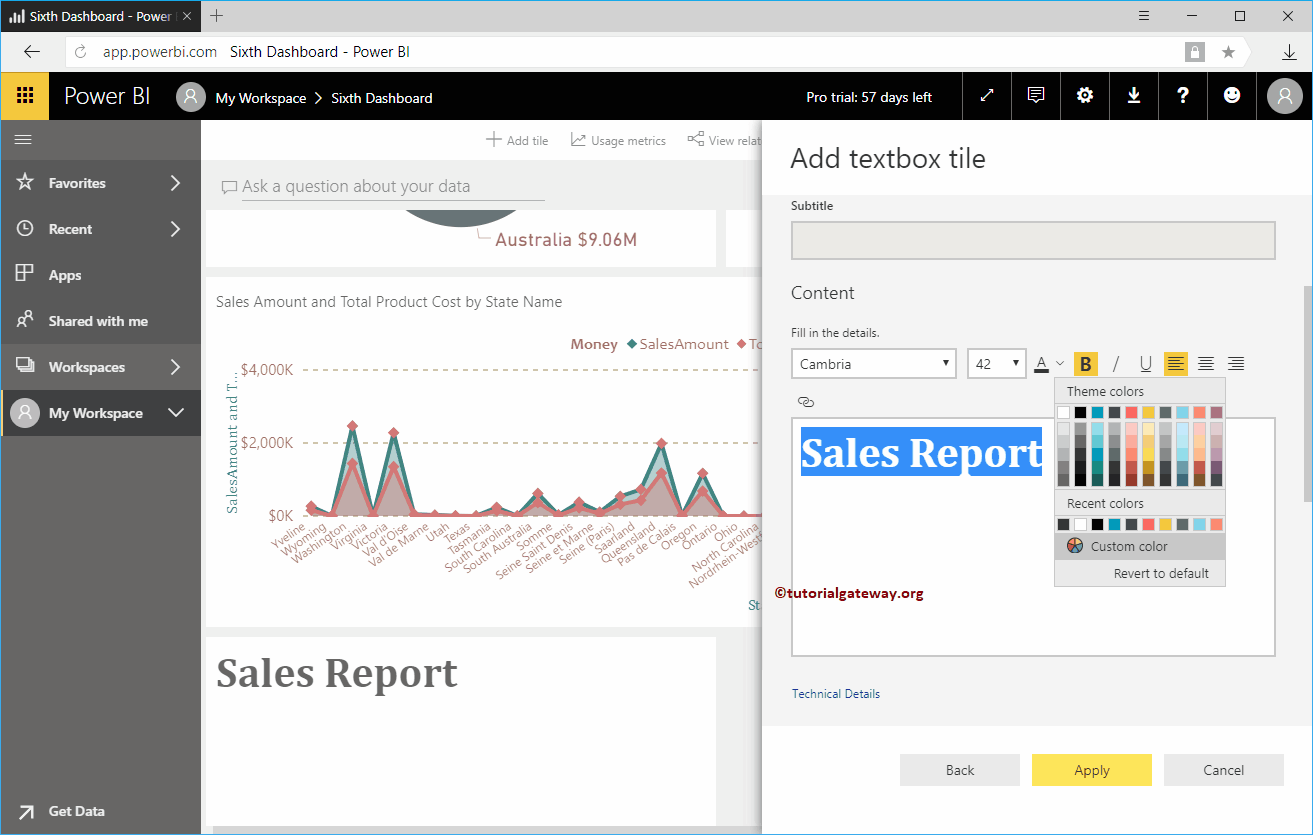This screenshot has width=1313, height=835.
Task: Apply italic formatting to the text
Action: point(1115,363)
